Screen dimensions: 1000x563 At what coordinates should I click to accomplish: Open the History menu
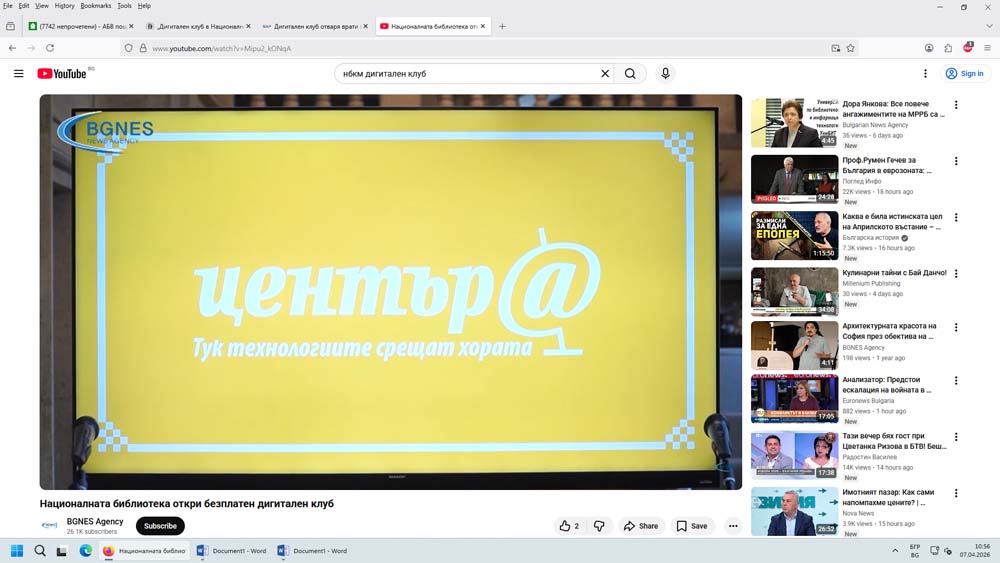click(x=64, y=6)
